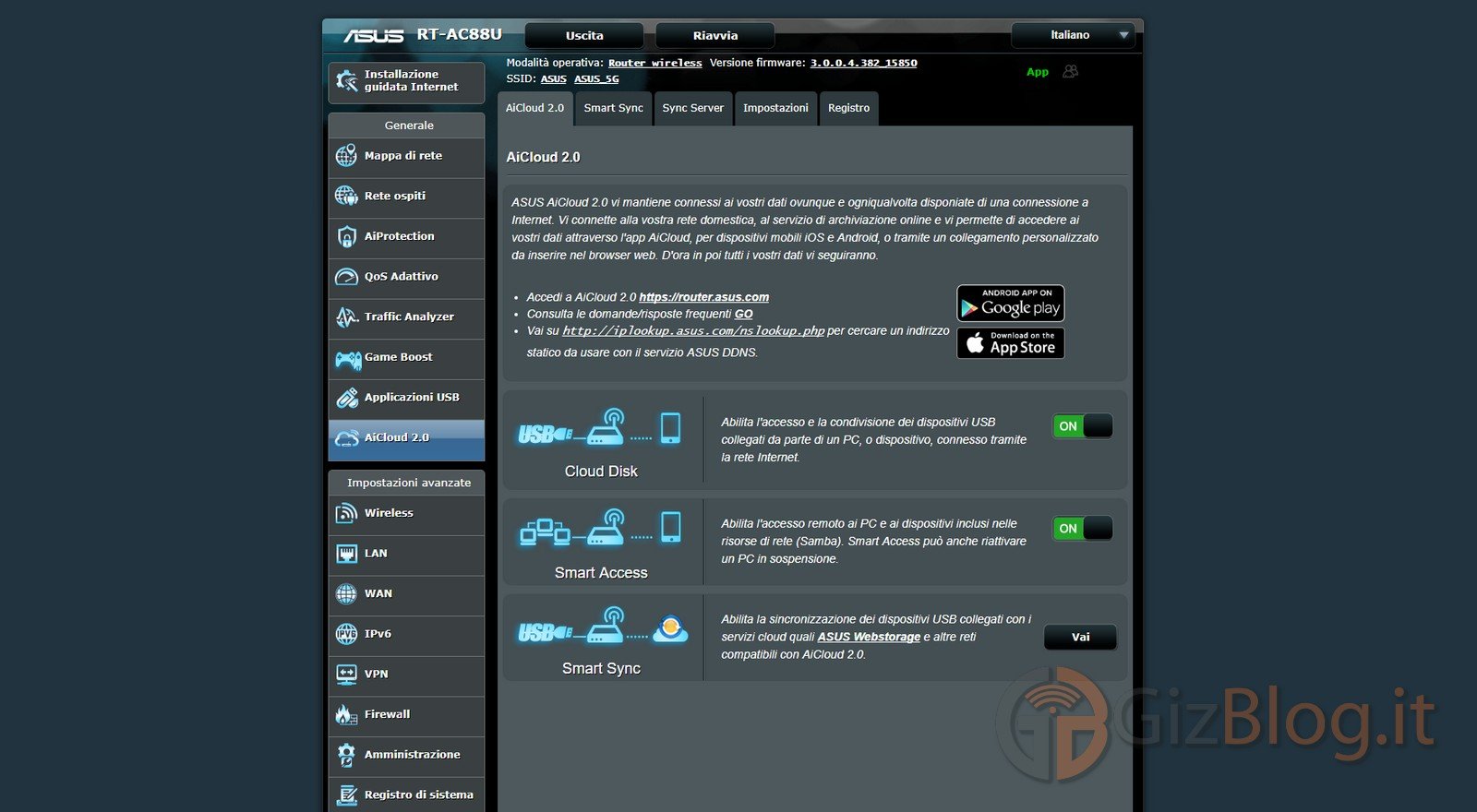Click the firmware version 3.0.0.4.382_15850 link

click(863, 63)
